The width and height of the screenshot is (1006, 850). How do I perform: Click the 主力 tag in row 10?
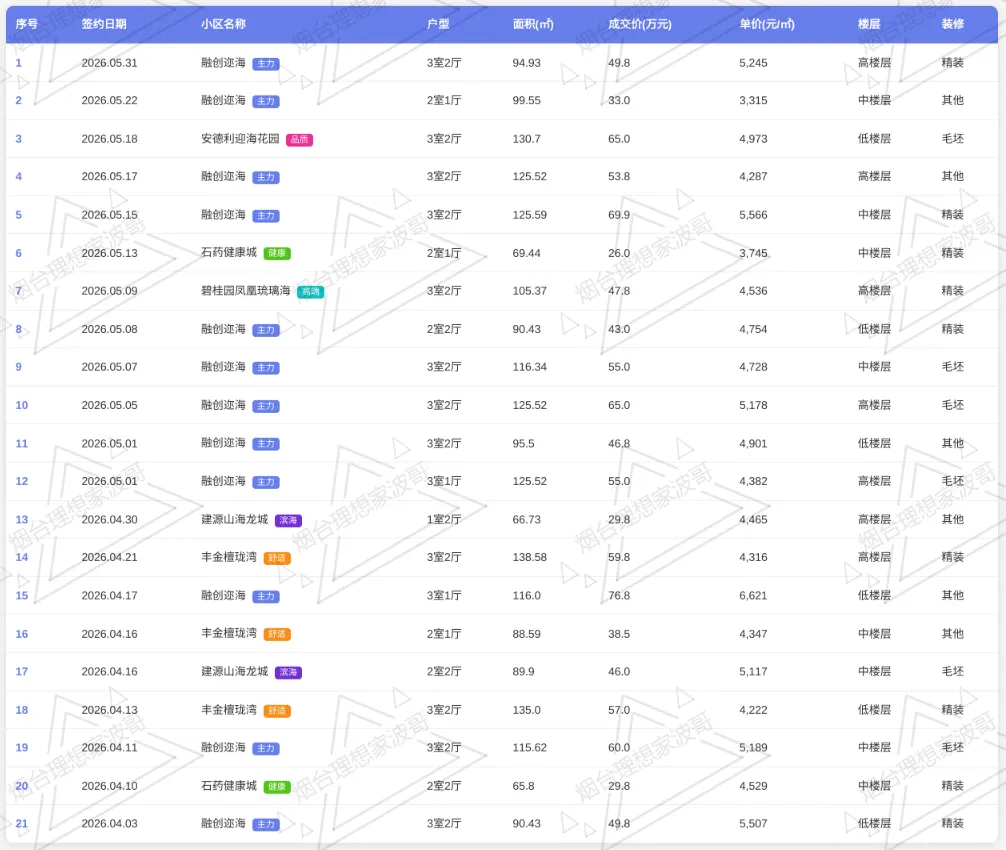[x=266, y=406]
